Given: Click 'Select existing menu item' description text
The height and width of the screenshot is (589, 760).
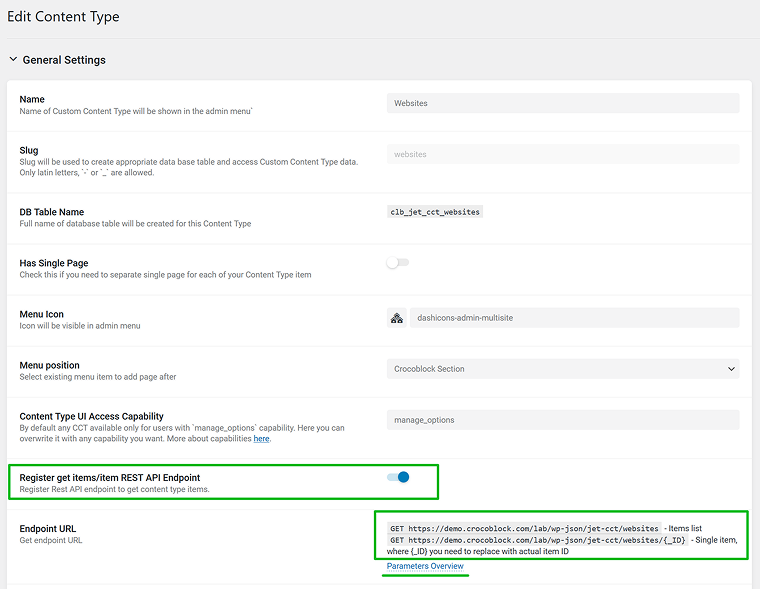Looking at the screenshot, I should (x=98, y=377).
